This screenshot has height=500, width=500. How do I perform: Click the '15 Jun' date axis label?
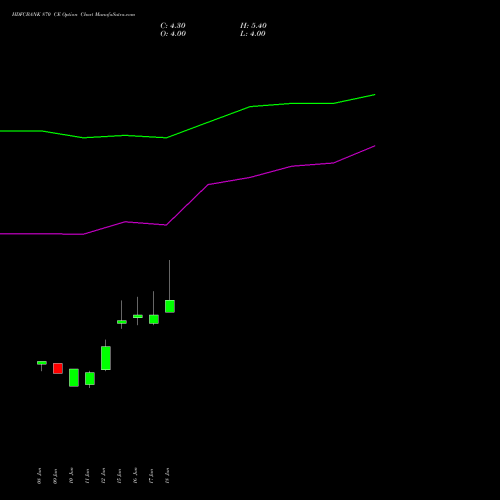119,476
